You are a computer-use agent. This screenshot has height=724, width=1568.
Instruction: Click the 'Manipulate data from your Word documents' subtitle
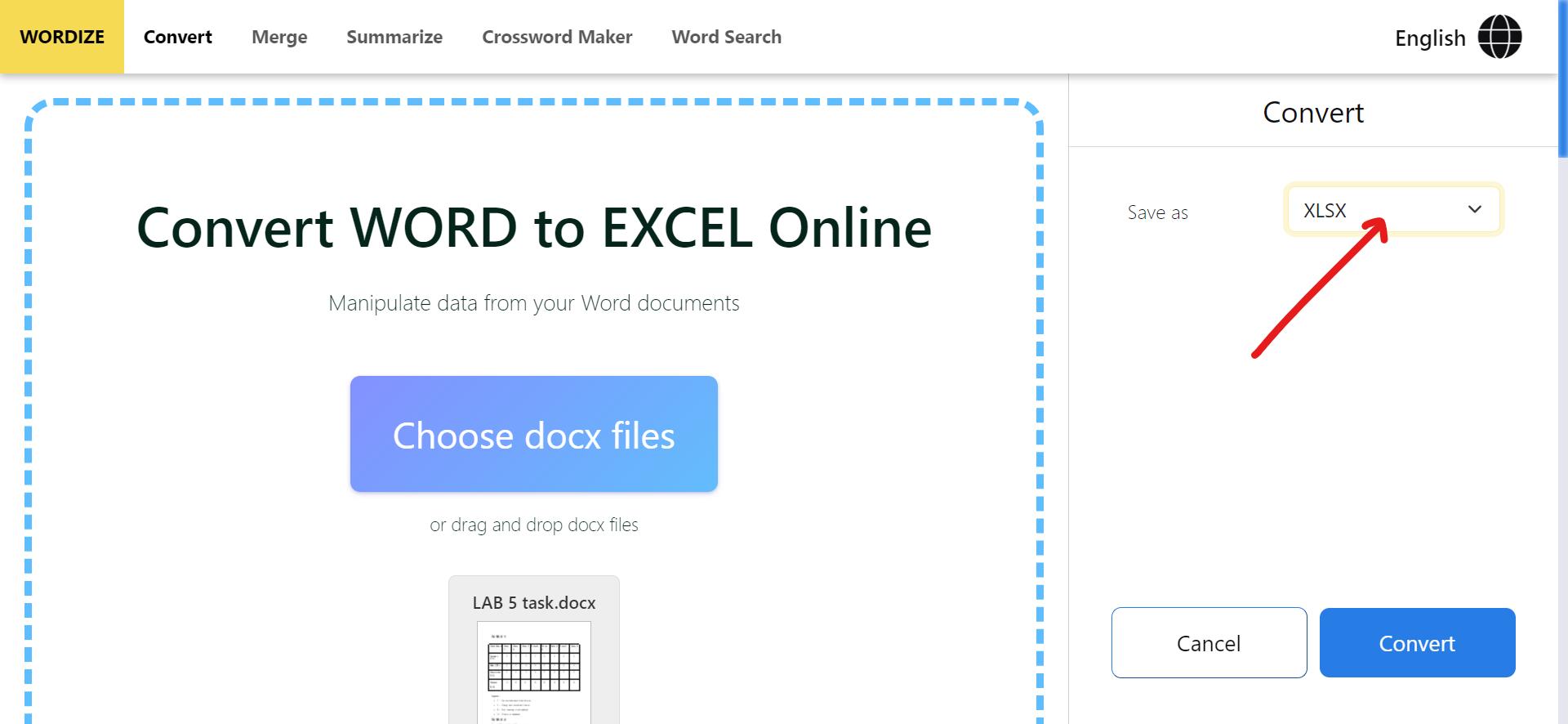click(x=534, y=303)
